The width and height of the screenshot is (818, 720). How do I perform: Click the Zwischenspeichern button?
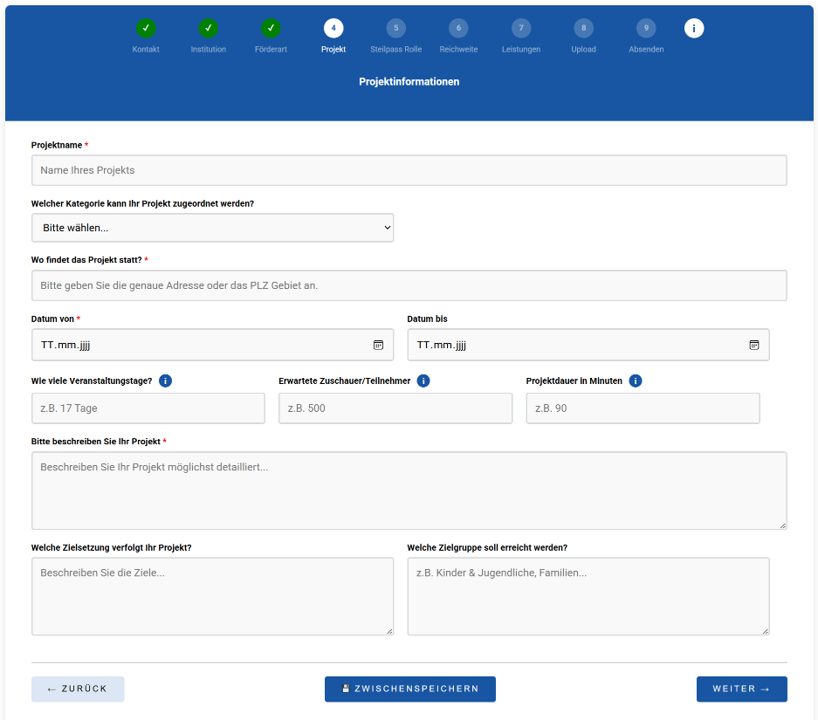(x=410, y=689)
